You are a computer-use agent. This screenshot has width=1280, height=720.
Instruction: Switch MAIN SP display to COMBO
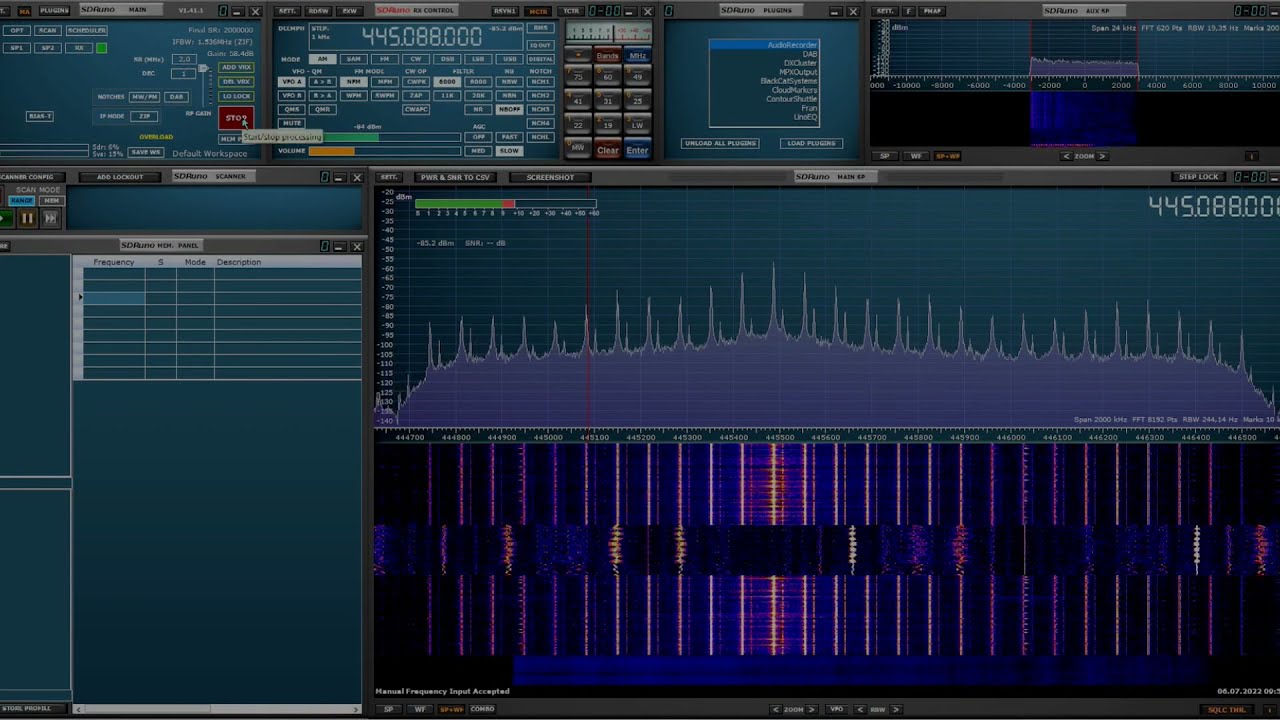click(x=482, y=709)
